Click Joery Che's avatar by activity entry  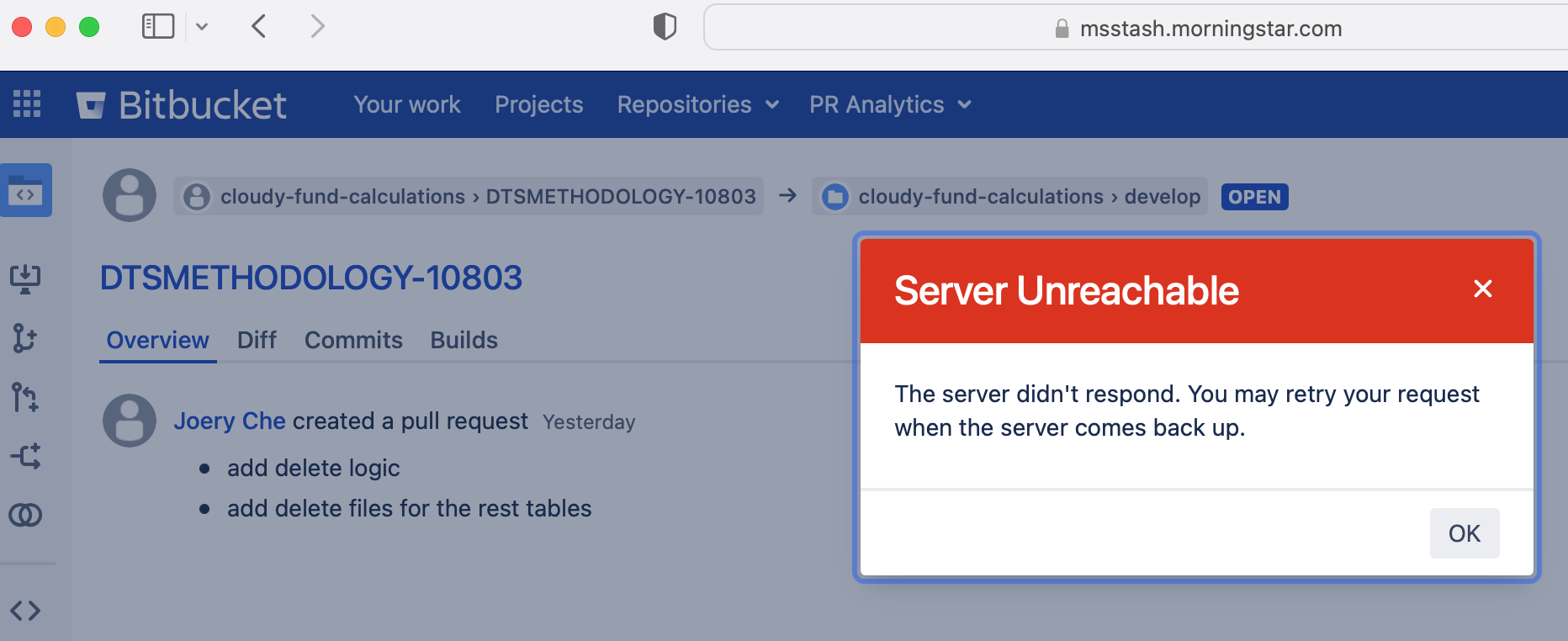point(130,421)
